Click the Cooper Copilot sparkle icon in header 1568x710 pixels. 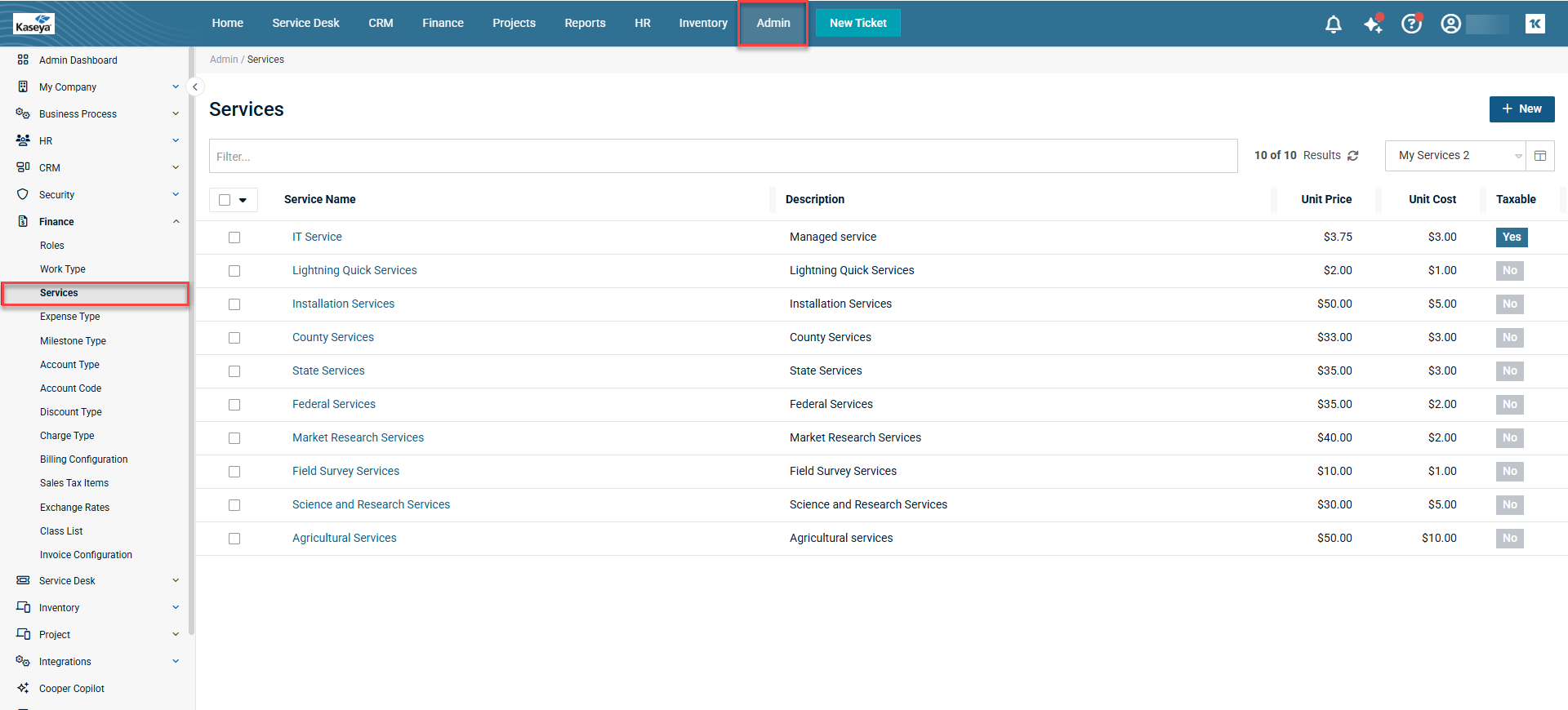coord(1373,24)
